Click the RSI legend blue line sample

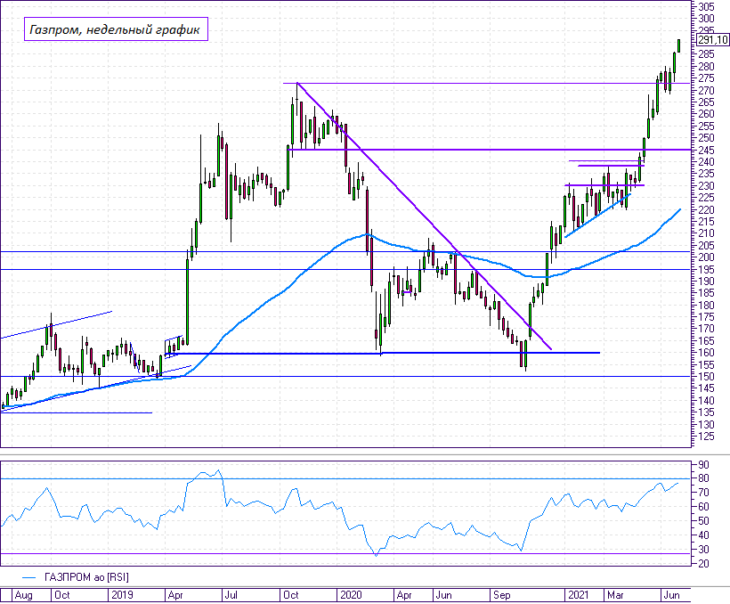click(28, 578)
